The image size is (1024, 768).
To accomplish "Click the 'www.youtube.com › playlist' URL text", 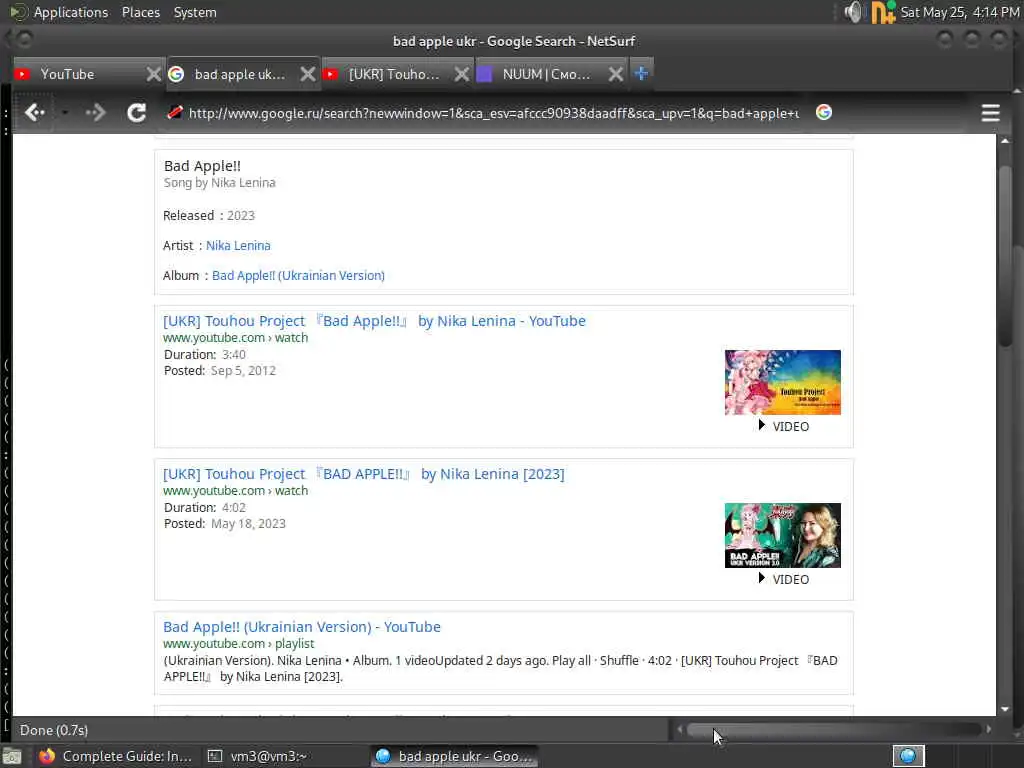I will tap(238, 643).
